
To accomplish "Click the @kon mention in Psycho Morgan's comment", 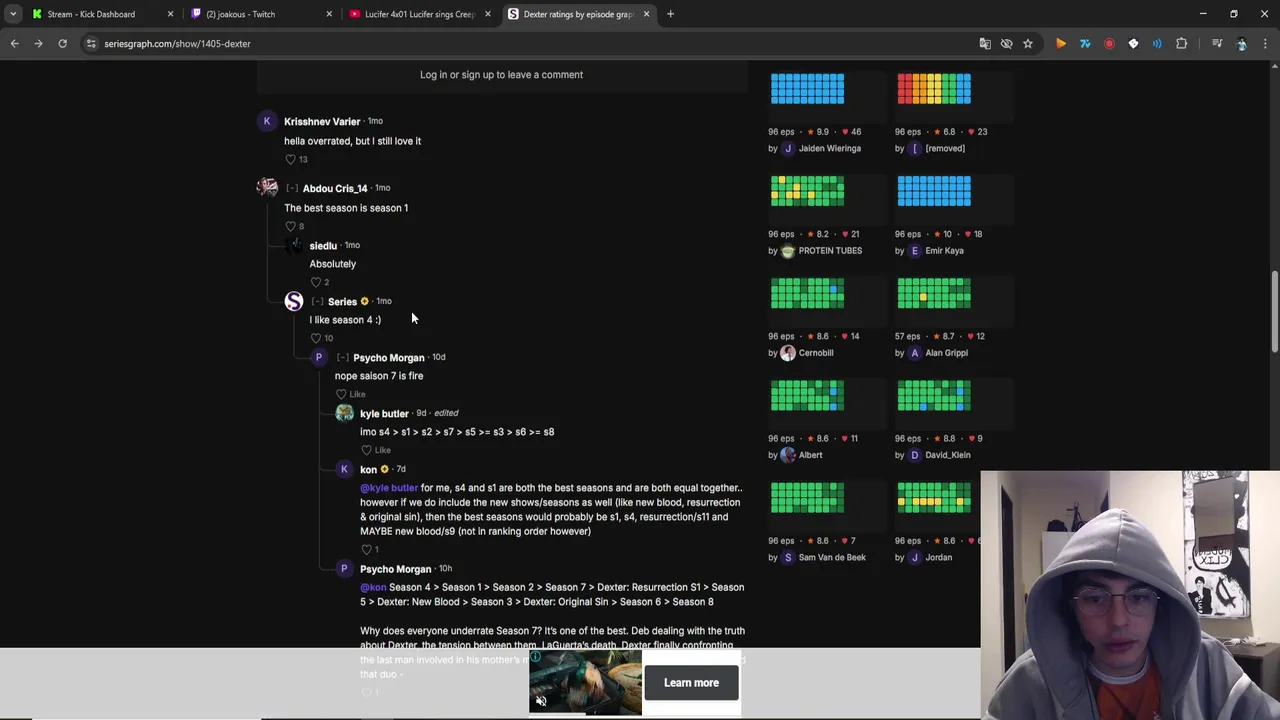I will 373,588.
